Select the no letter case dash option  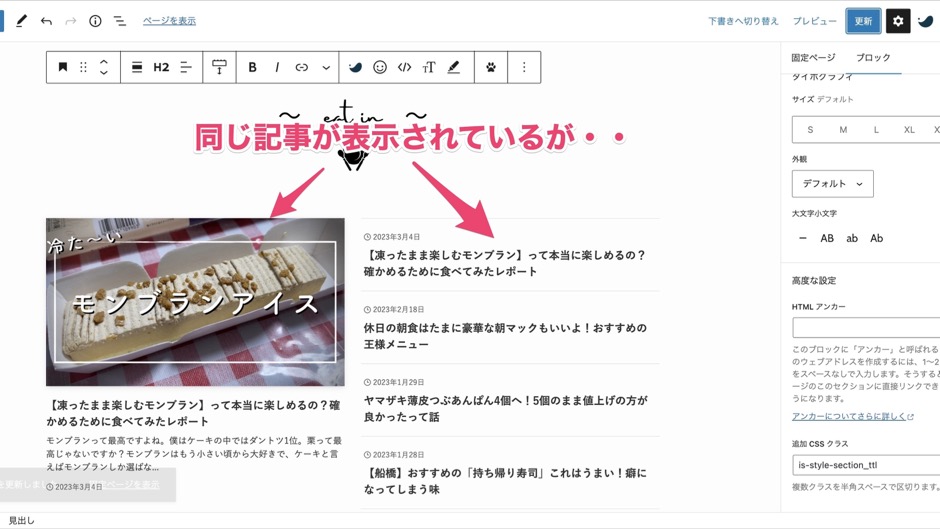(x=803, y=238)
